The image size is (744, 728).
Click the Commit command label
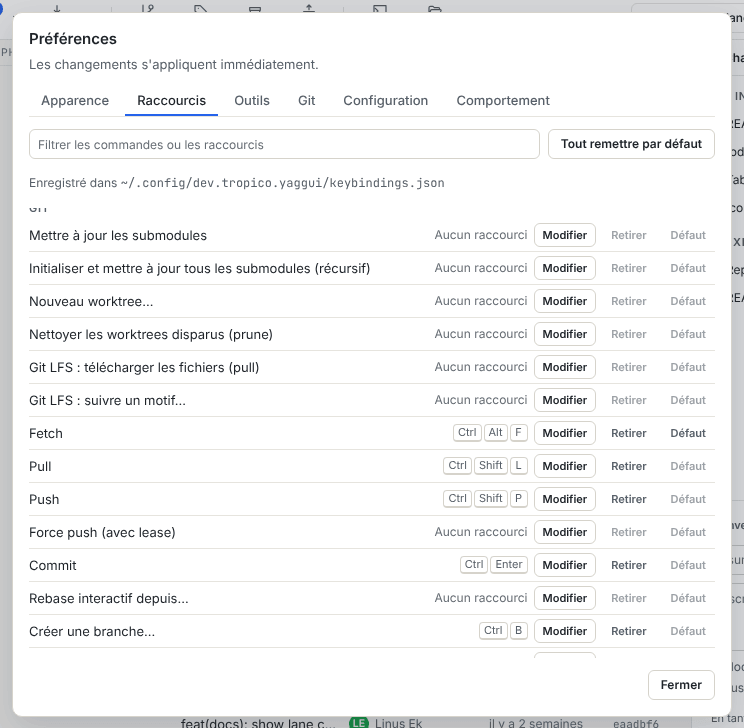[53, 565]
